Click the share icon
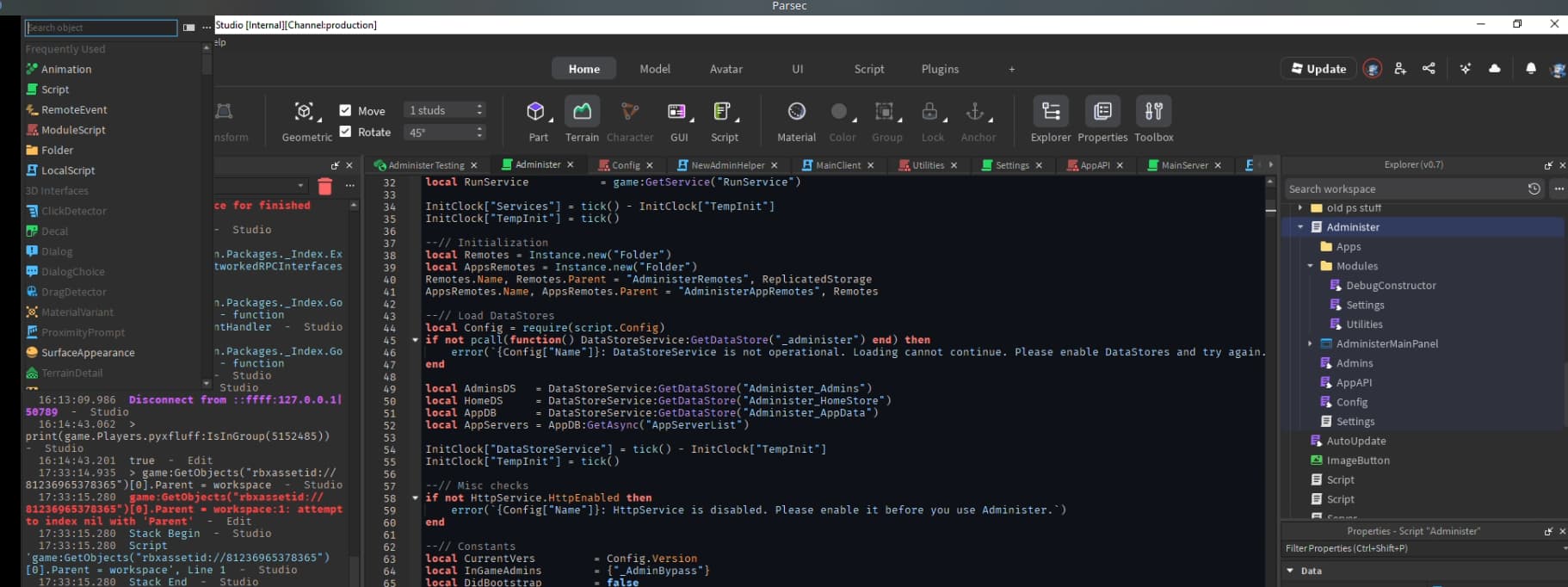 [x=1429, y=69]
